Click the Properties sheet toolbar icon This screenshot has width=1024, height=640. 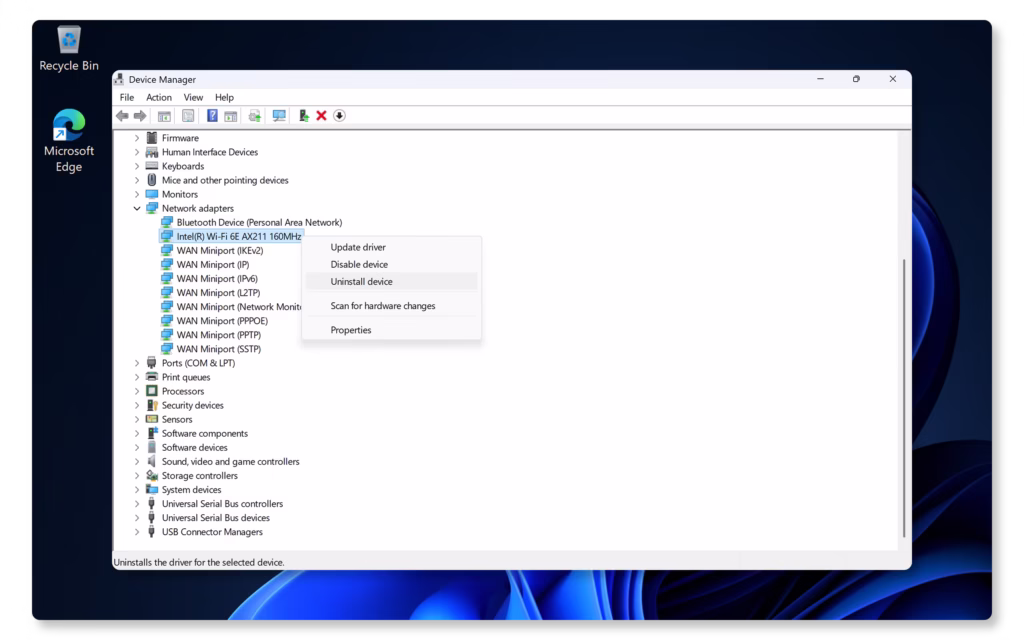tap(188, 116)
